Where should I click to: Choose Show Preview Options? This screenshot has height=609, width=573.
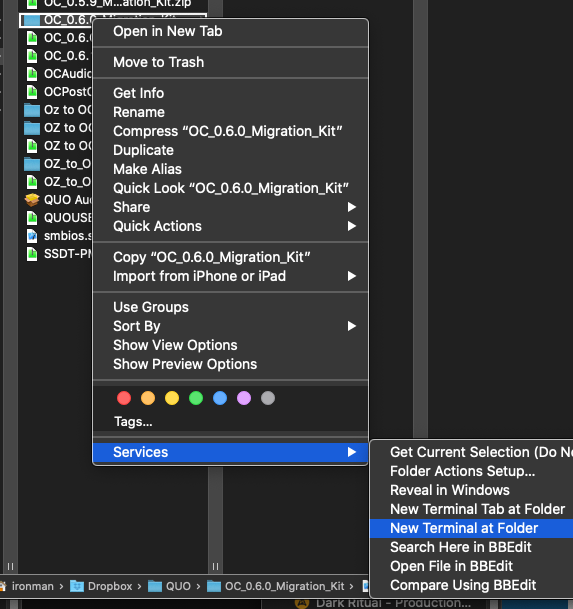point(230,364)
